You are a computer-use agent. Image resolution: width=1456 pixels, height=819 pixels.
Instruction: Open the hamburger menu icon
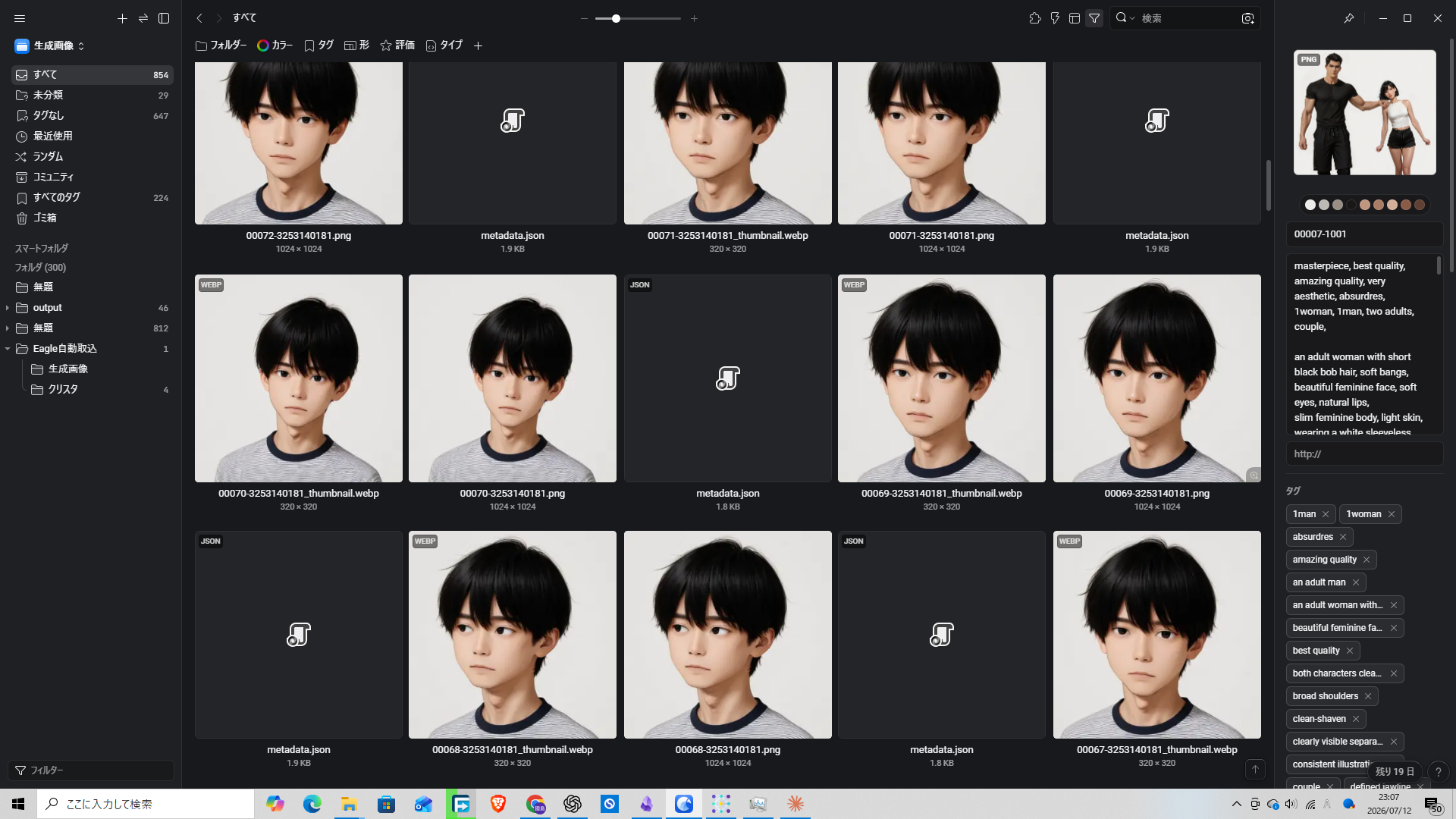pyautogui.click(x=20, y=18)
